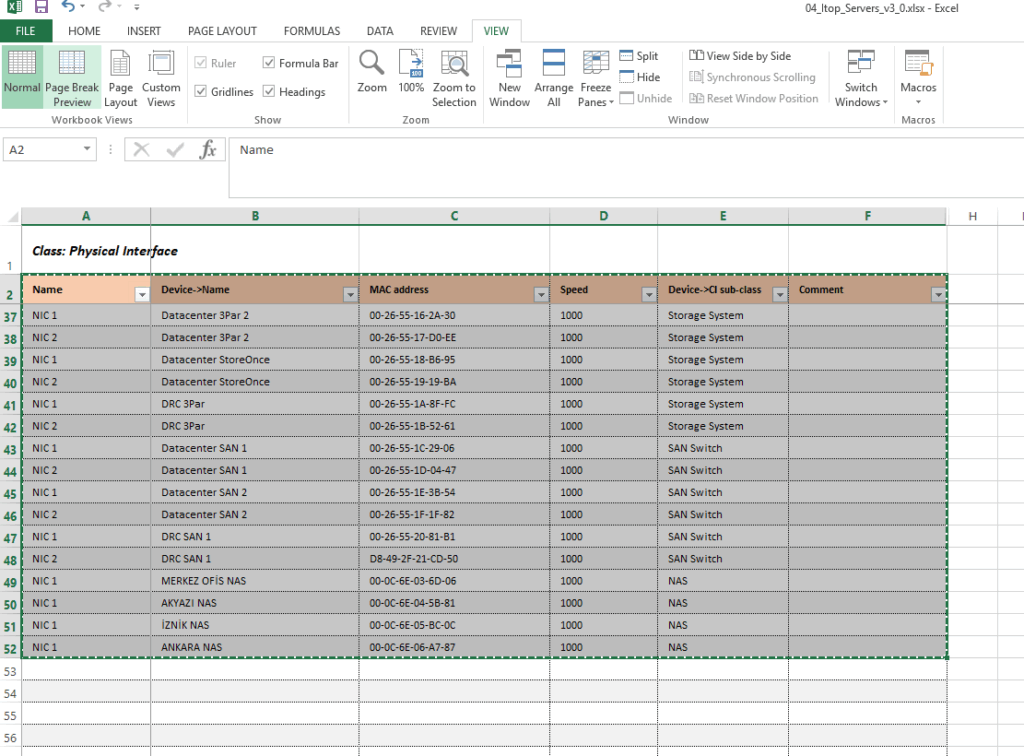Screen dimensions: 1024x756
Task: Save the workbook from quick access
Action: tap(41, 7)
